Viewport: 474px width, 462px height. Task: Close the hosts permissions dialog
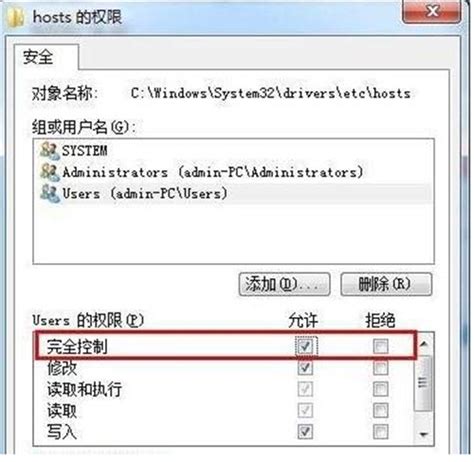pyautogui.click(x=433, y=11)
